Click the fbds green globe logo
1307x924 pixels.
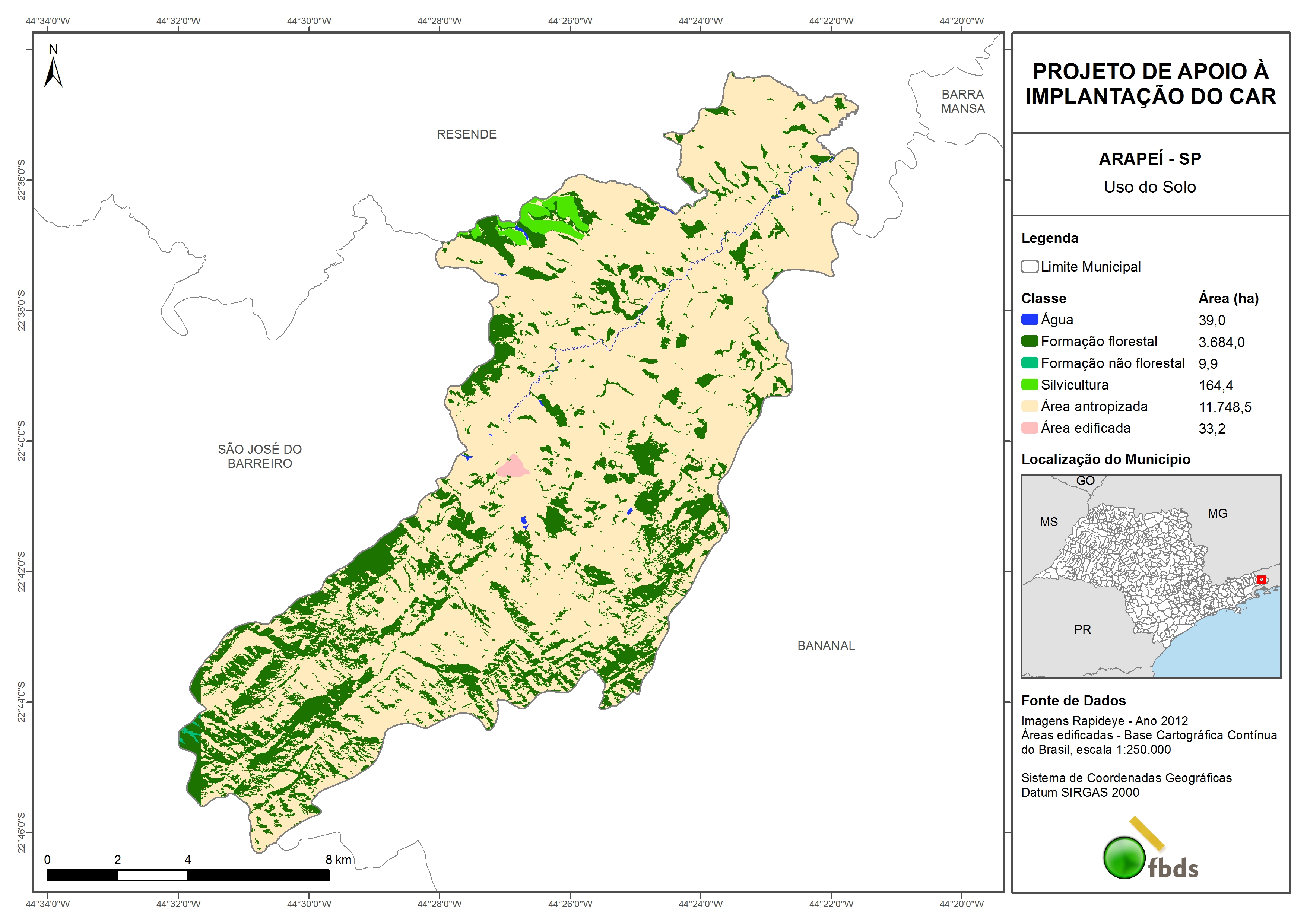(1124, 857)
